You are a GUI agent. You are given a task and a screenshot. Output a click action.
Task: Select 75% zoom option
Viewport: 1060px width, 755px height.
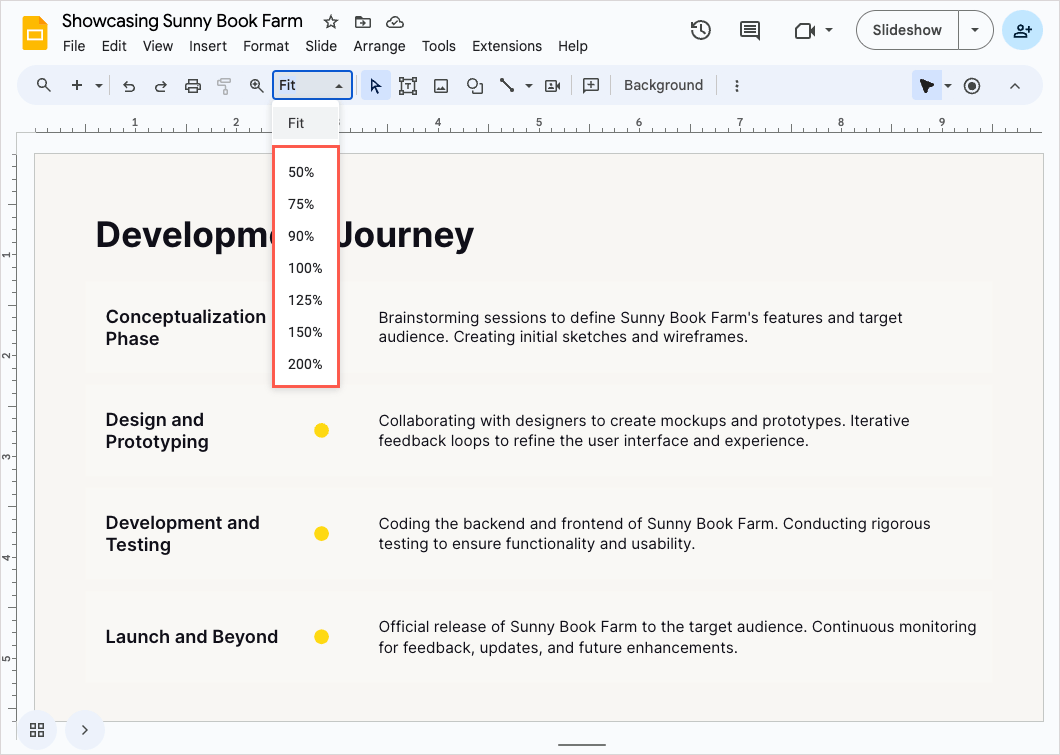[x=306, y=204]
